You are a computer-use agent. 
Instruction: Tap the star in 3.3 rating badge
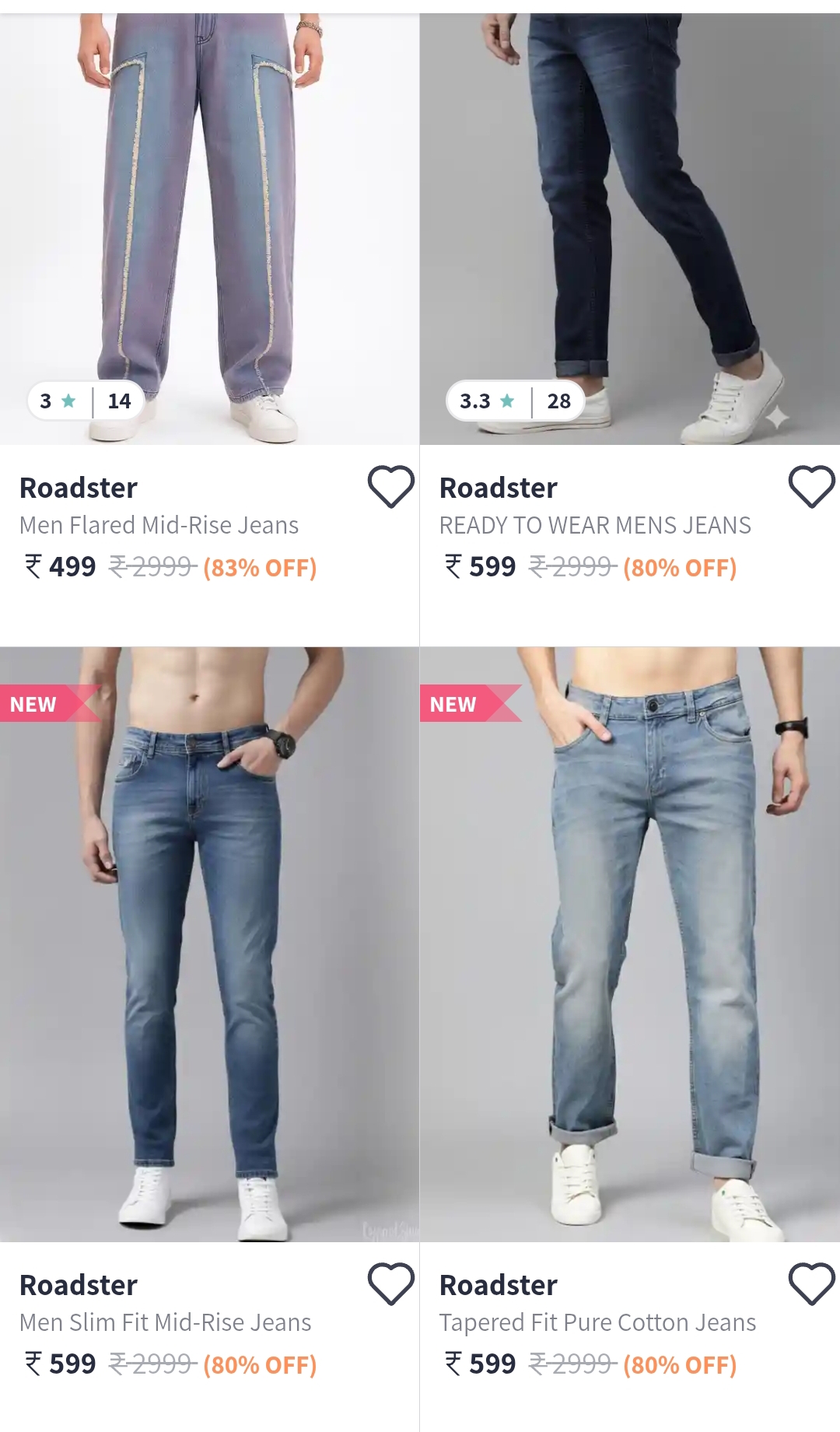tap(507, 401)
